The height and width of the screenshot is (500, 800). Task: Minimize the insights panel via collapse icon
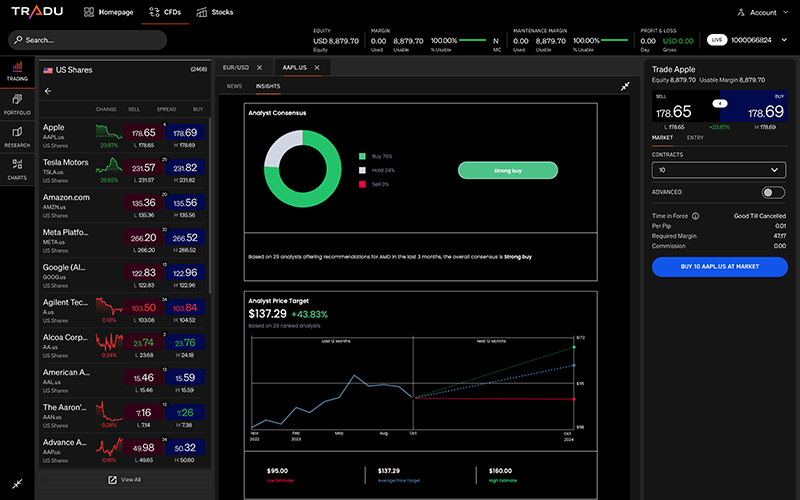pos(625,86)
